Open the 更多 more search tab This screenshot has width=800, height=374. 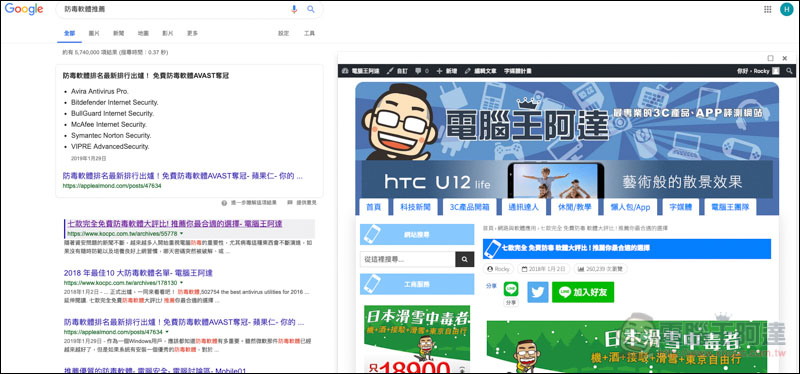[192, 33]
